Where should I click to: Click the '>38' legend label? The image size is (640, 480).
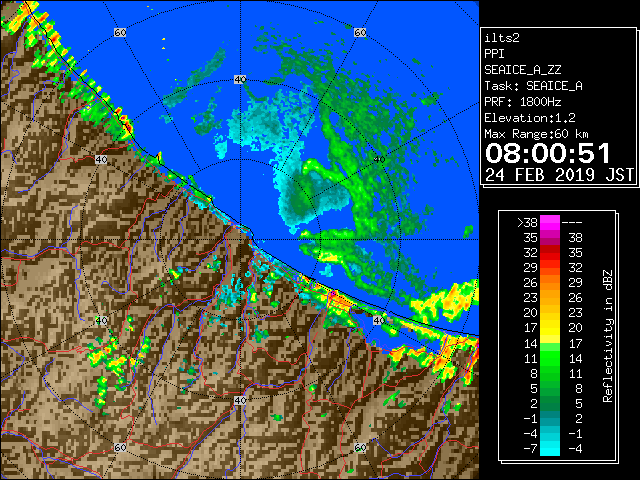pos(527,223)
